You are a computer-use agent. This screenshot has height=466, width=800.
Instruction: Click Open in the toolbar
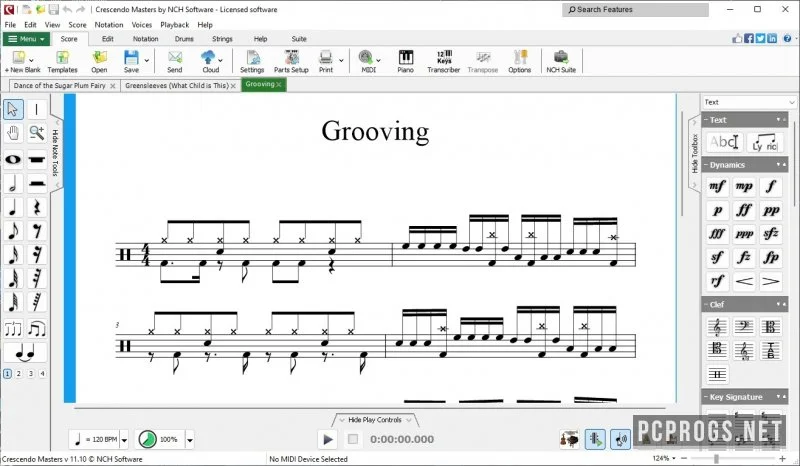point(99,62)
